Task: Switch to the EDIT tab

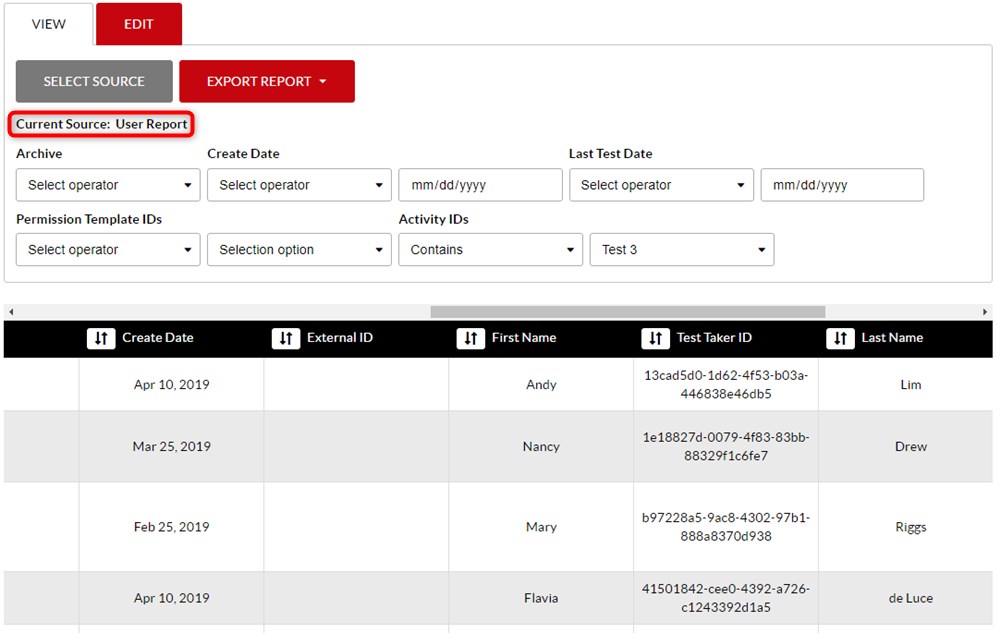Action: click(139, 24)
